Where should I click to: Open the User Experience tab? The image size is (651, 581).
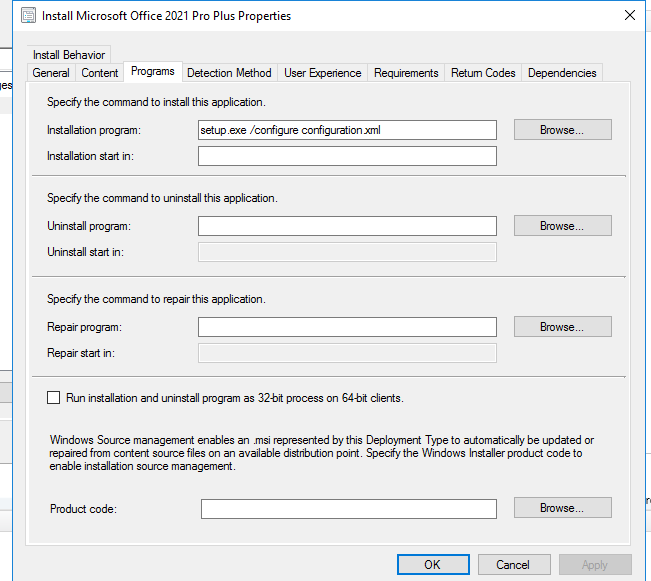click(323, 73)
